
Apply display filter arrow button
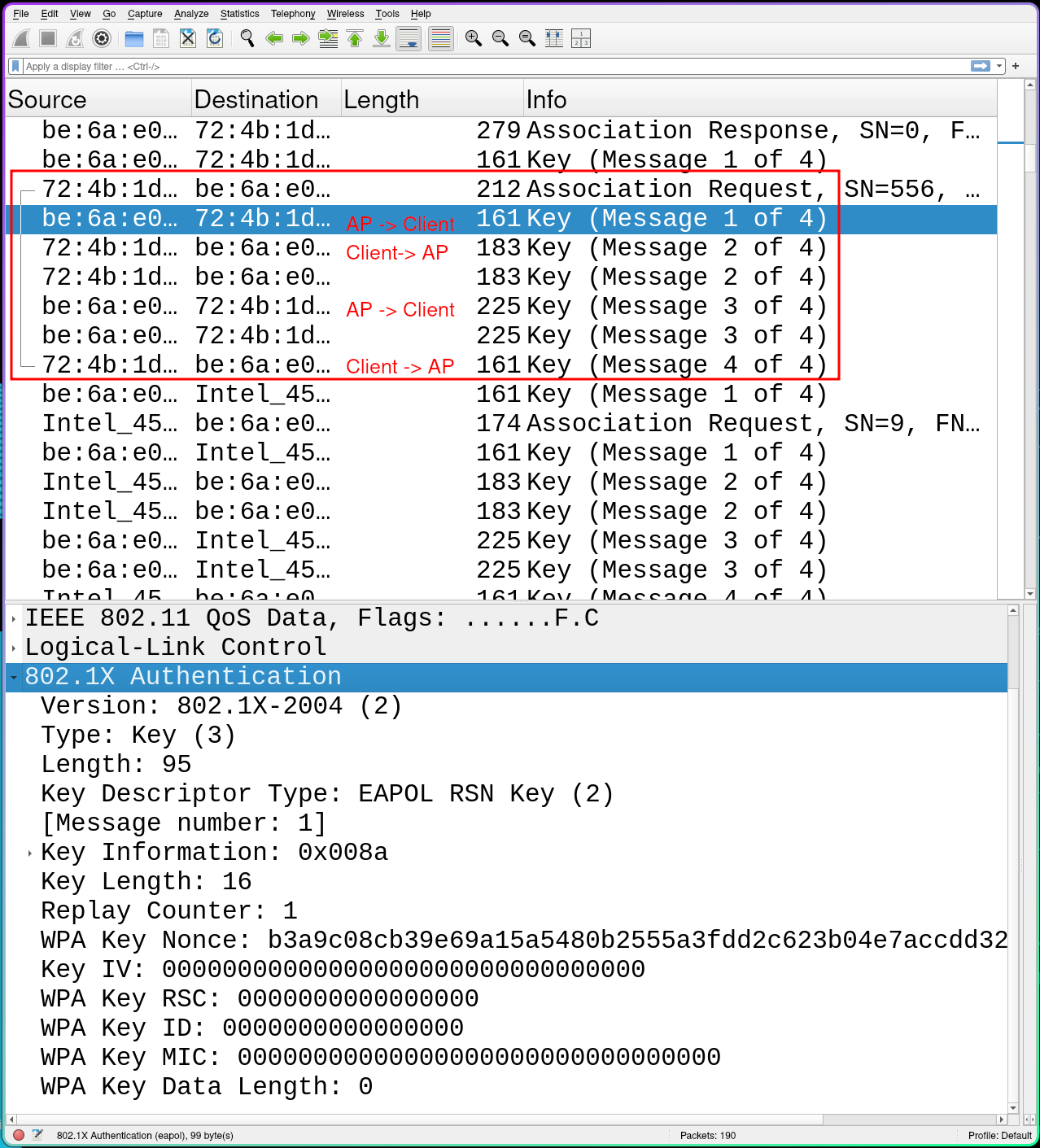981,66
